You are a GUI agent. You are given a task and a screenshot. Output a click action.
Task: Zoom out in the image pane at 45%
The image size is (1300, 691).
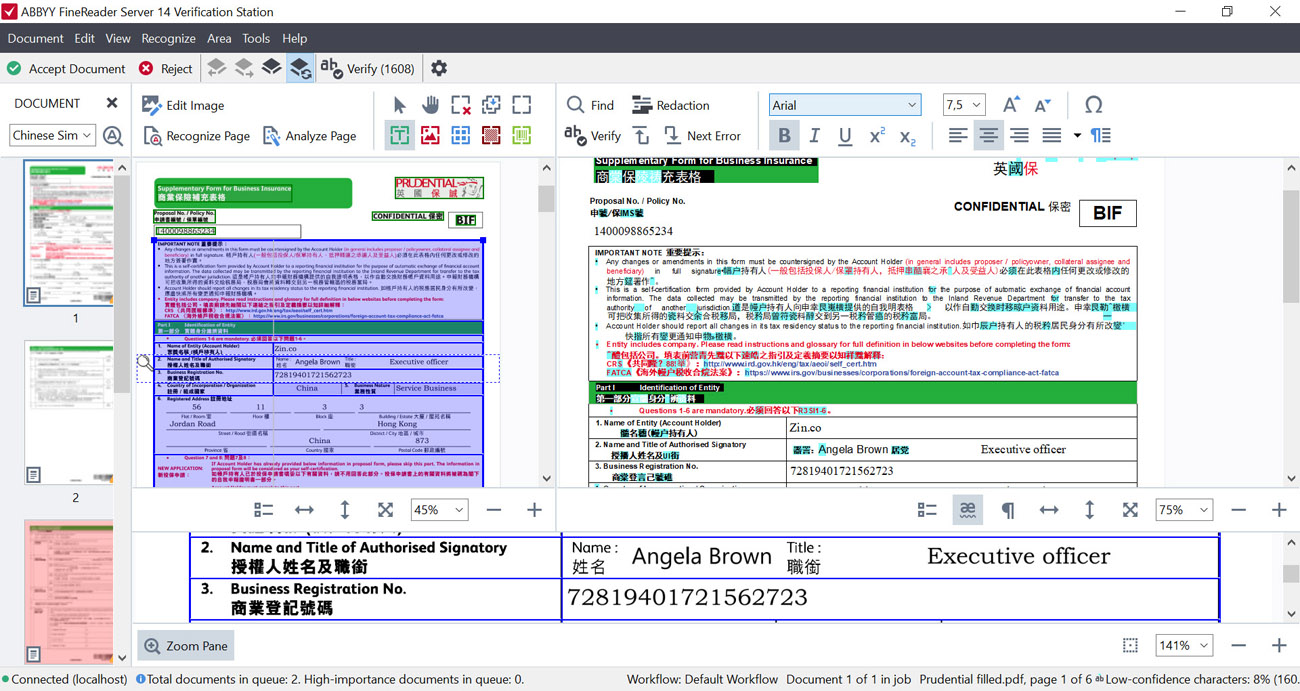(493, 510)
